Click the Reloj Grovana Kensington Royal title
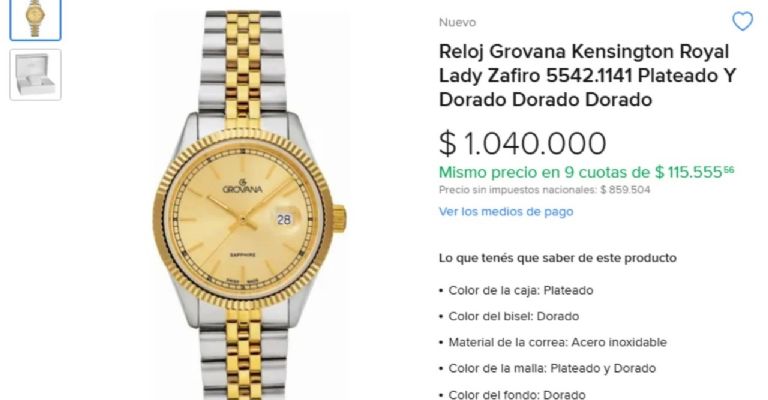Viewport: 768px width, 400px height. (587, 75)
